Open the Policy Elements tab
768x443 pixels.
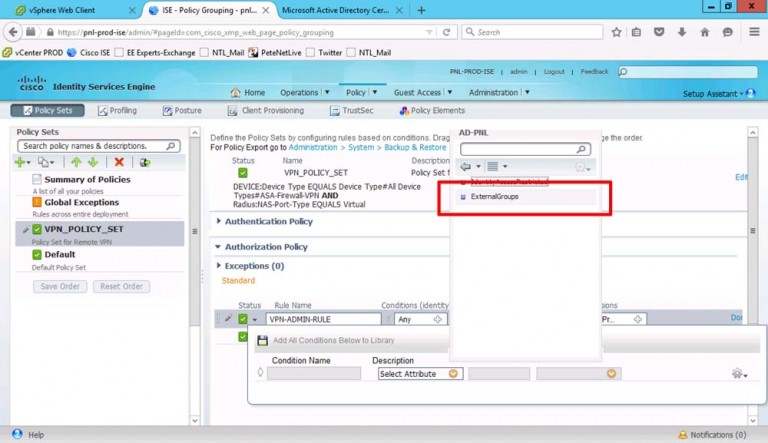coord(432,110)
